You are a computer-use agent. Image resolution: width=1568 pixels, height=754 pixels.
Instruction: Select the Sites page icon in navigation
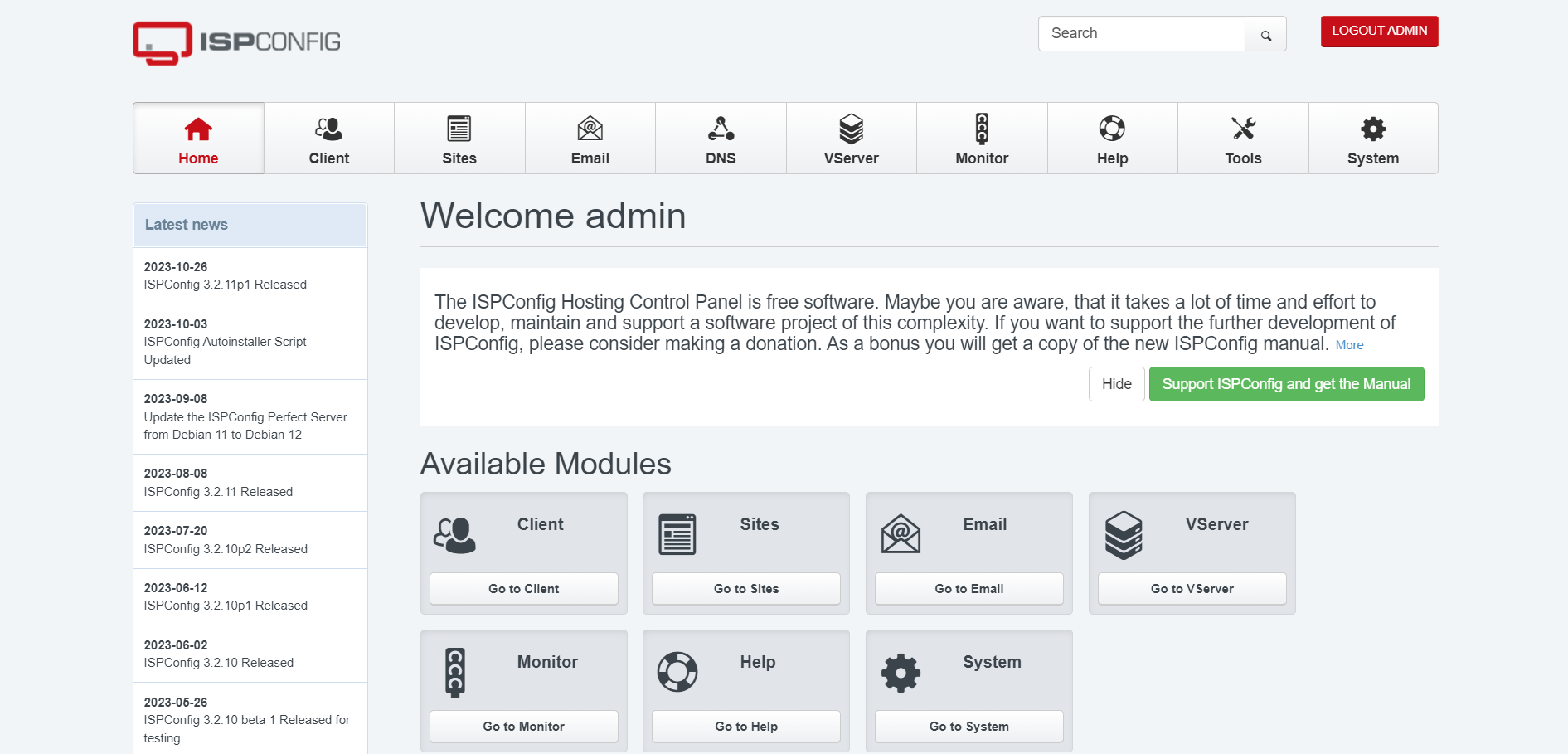[x=459, y=129]
